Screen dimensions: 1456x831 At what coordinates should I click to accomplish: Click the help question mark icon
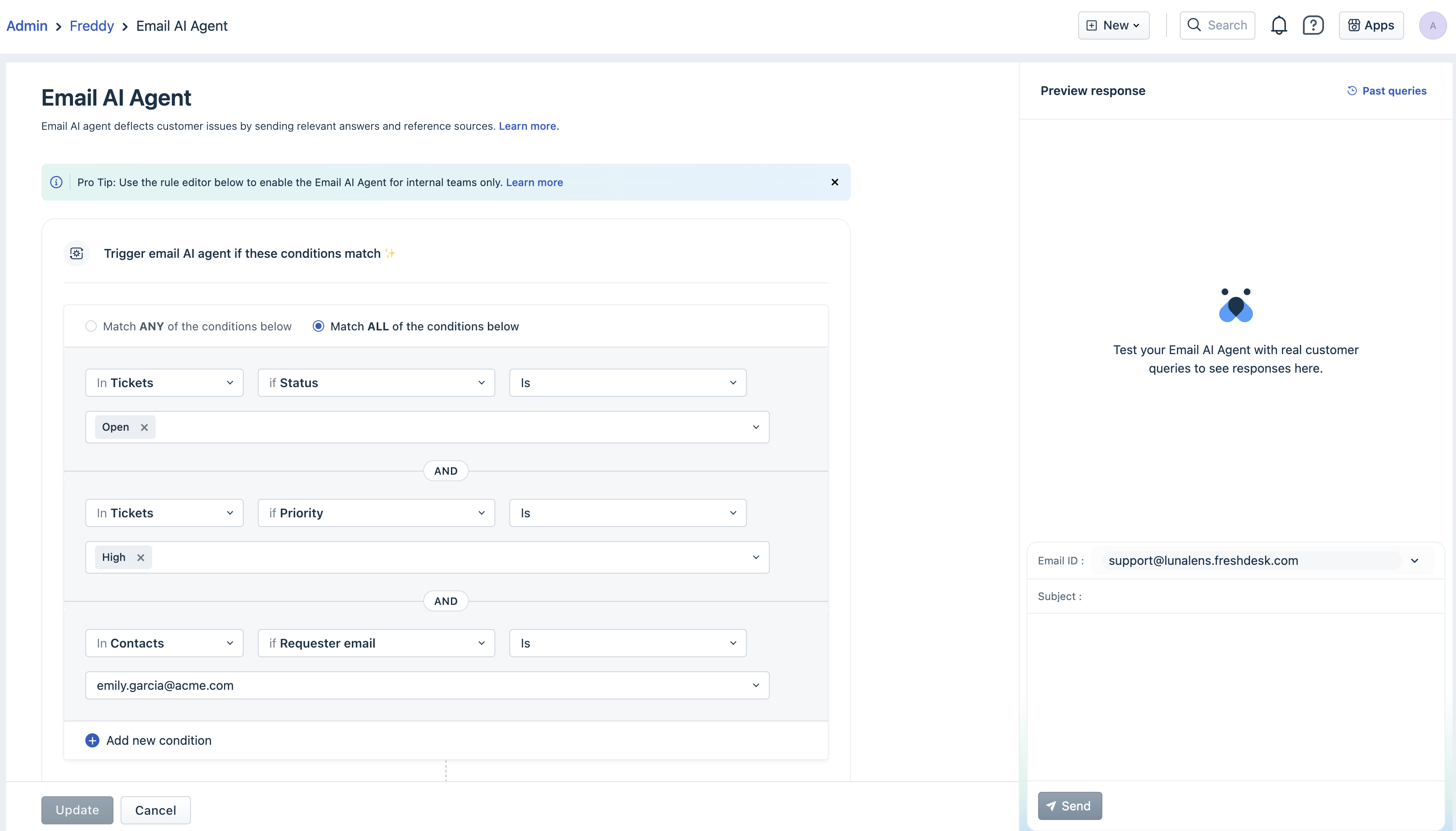click(x=1313, y=26)
